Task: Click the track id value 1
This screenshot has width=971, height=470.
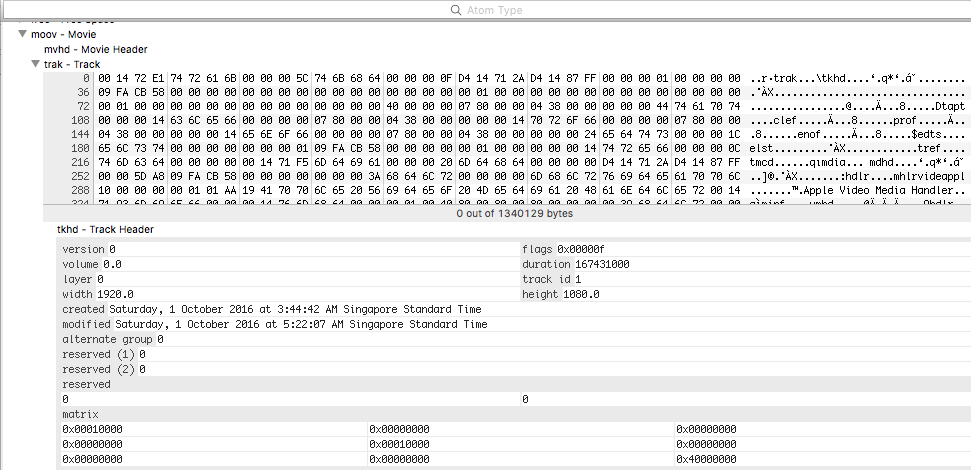Action: (x=578, y=279)
